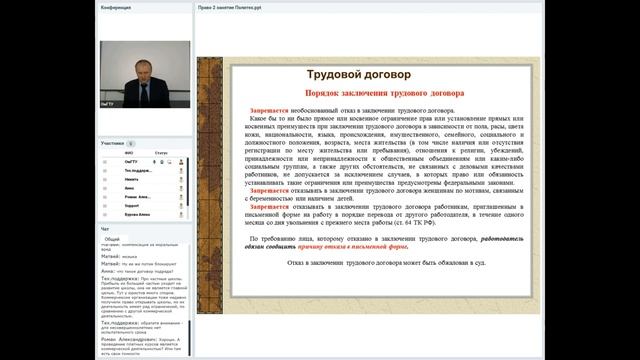Click the presenter avatar icon for ОмГТУ
Screen dimensions: 640x360
coord(181,162)
